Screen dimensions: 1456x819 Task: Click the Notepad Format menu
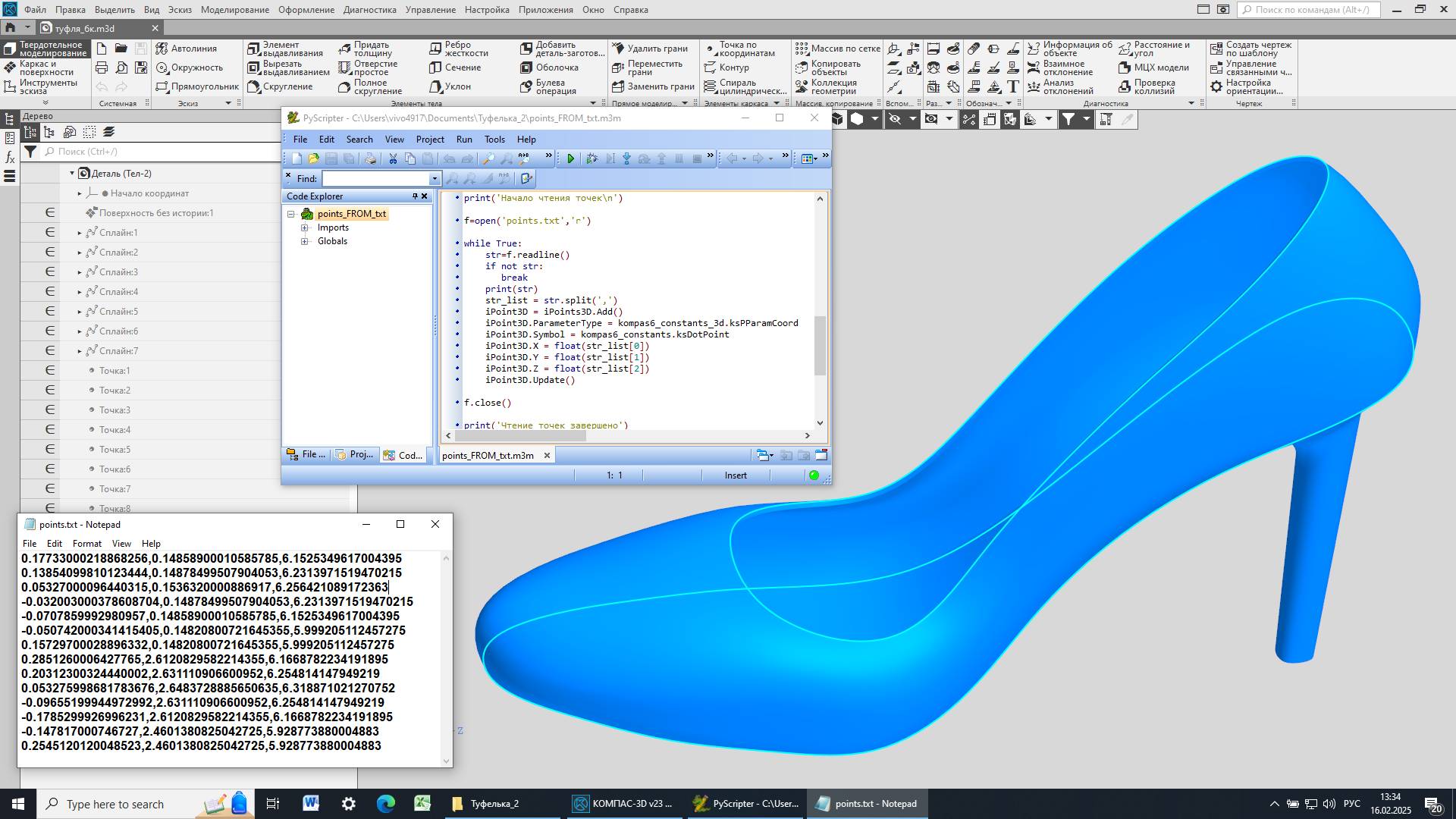(86, 544)
